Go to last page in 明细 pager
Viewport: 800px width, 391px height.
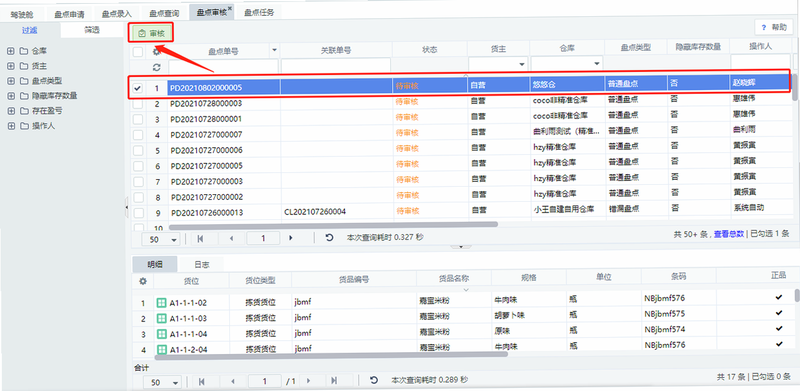pos(334,381)
